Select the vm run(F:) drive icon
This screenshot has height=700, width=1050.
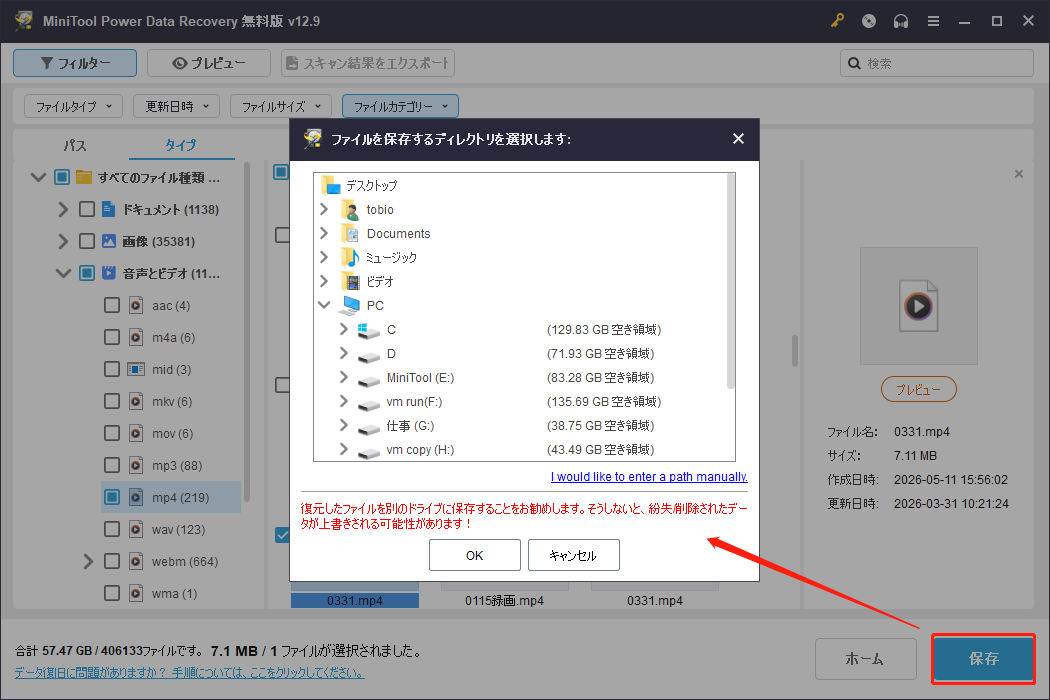tap(368, 404)
